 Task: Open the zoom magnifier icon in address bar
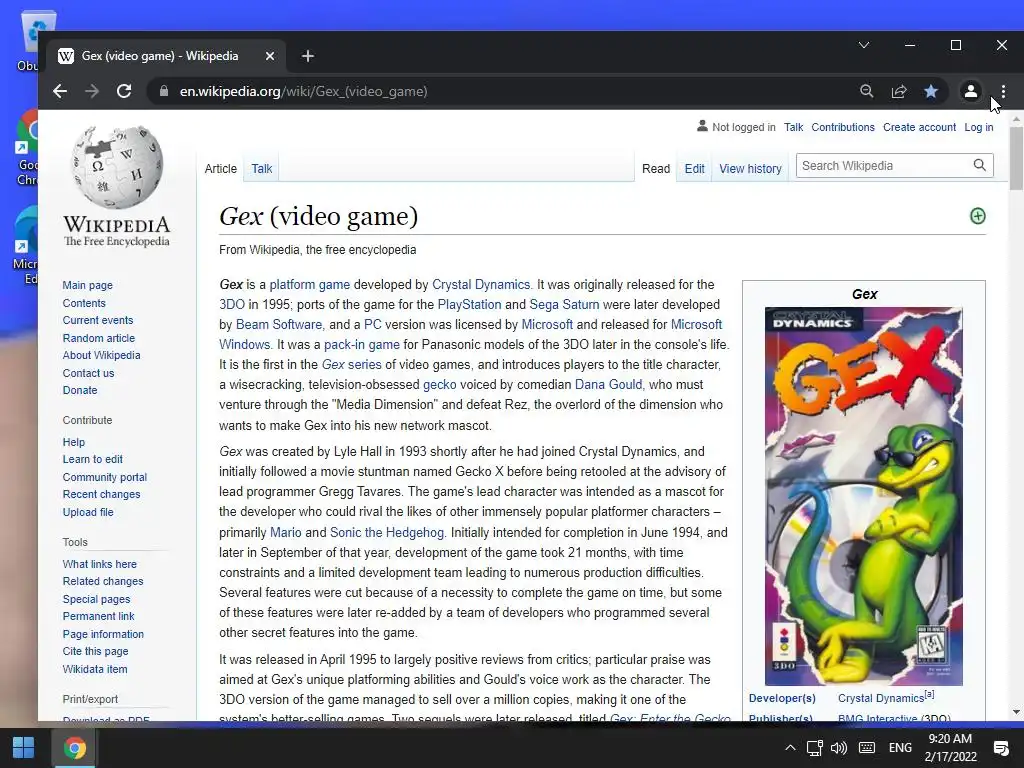point(867,91)
